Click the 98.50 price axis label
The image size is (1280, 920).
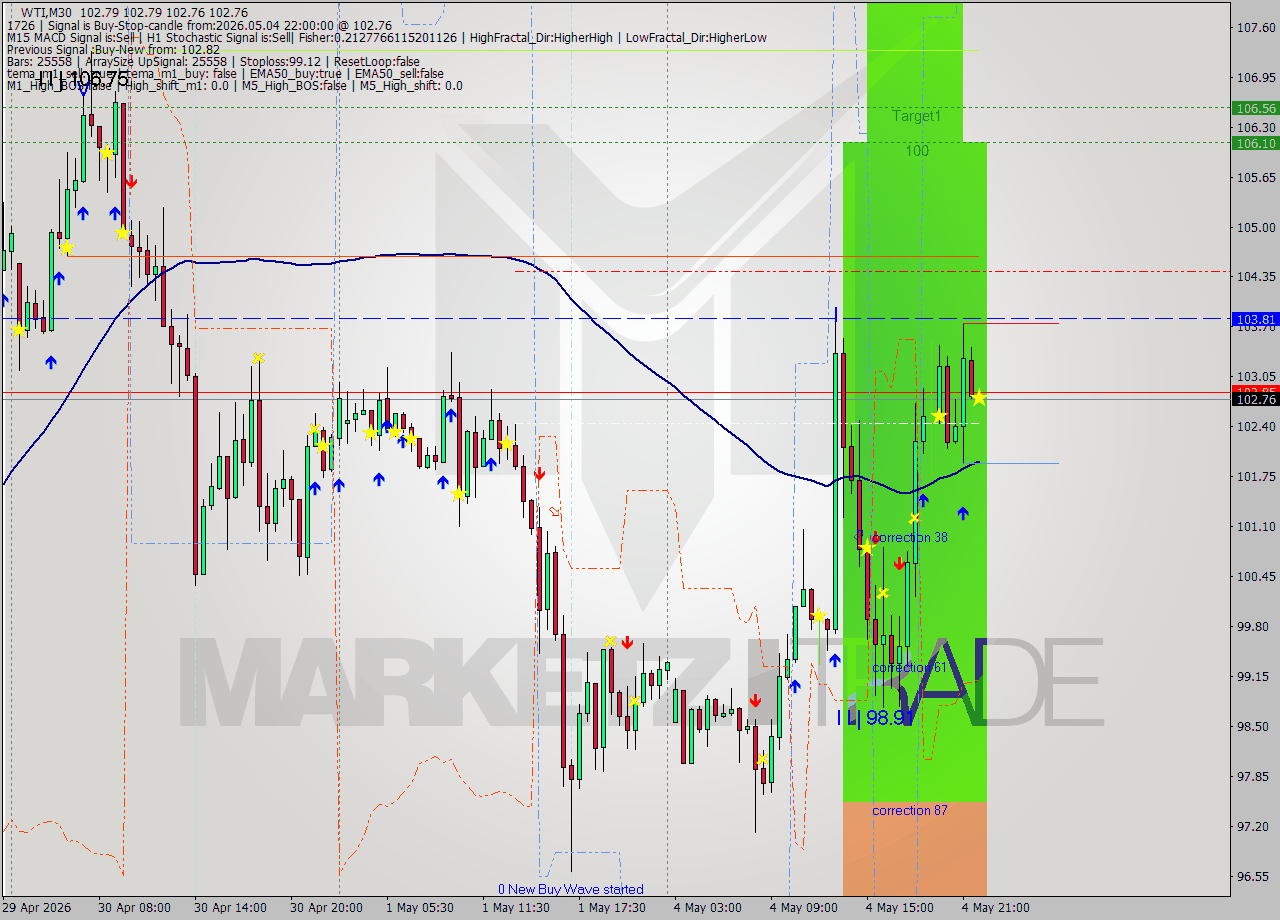tap(1254, 726)
